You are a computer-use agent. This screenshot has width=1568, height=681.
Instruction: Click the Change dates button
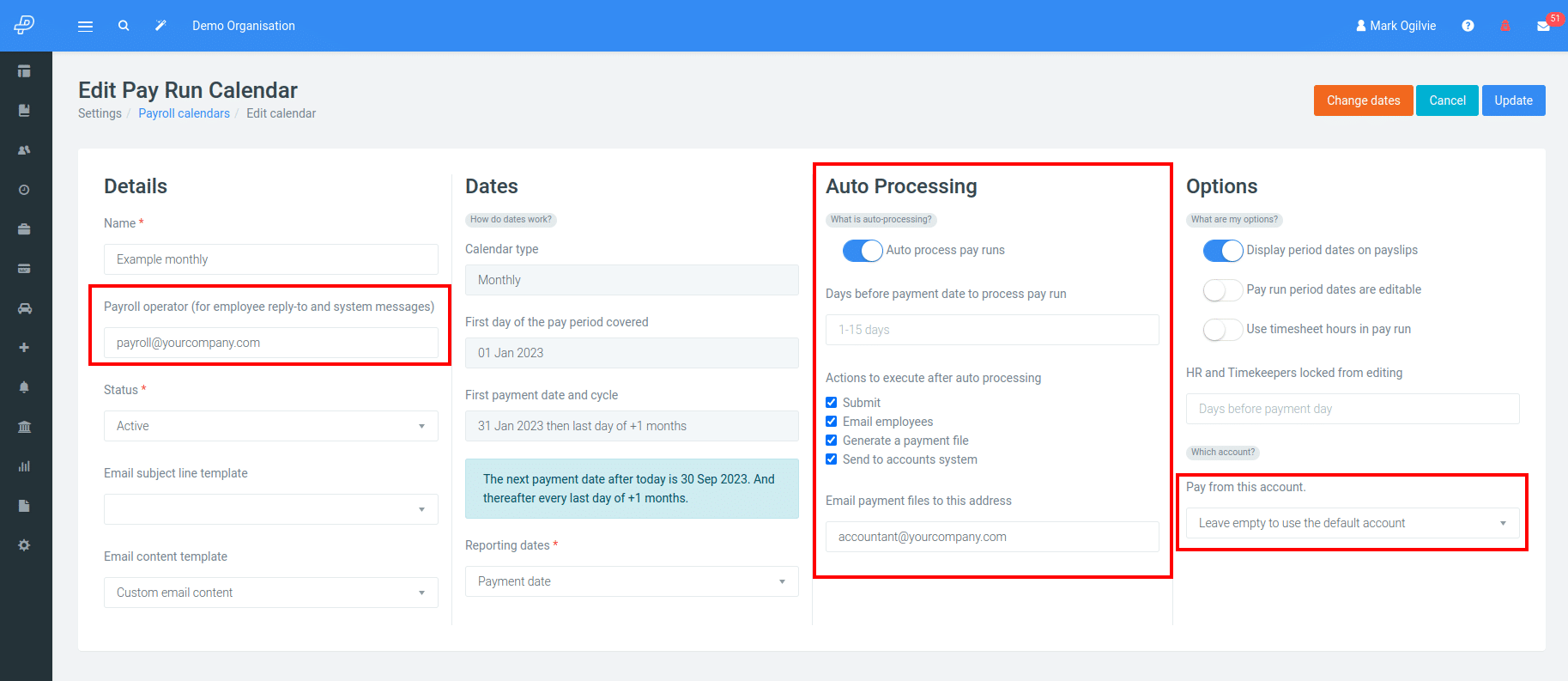[x=1363, y=100]
